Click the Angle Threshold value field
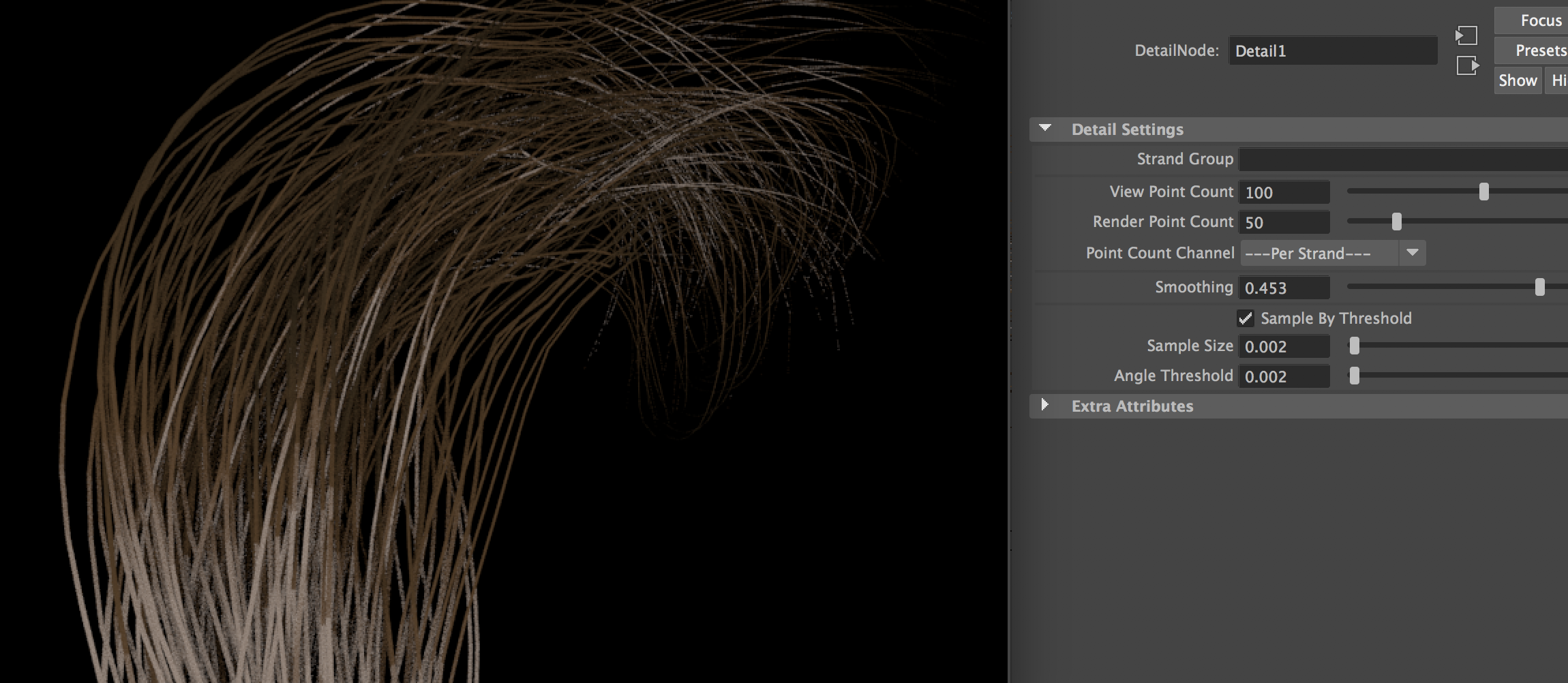 click(x=1284, y=377)
